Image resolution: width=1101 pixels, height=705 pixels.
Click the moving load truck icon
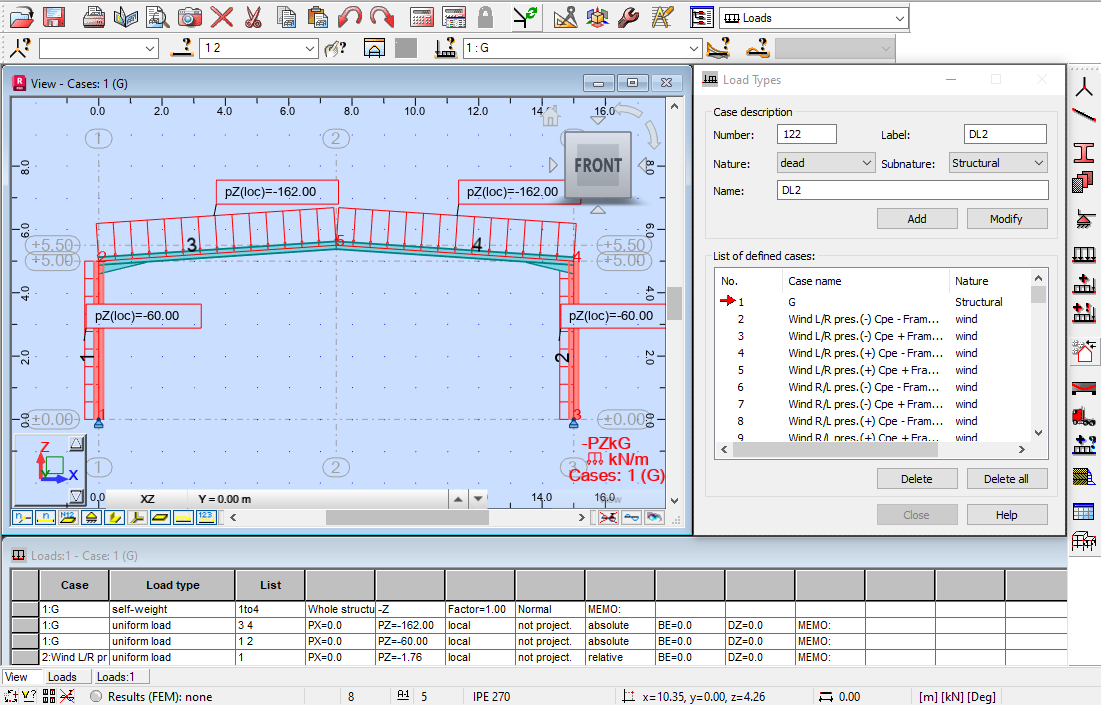point(1083,415)
